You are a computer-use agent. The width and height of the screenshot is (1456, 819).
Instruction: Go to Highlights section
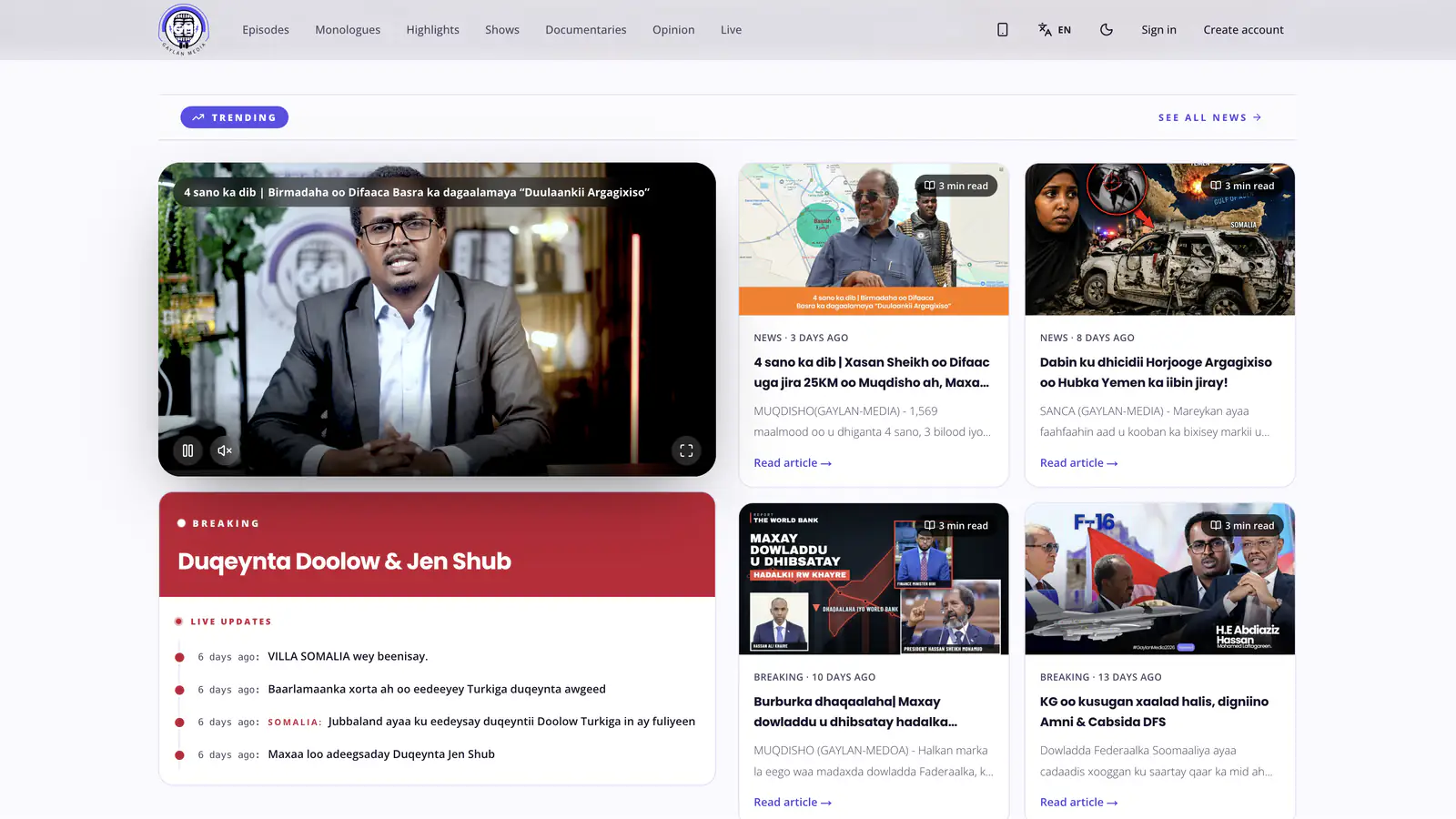pos(433,30)
